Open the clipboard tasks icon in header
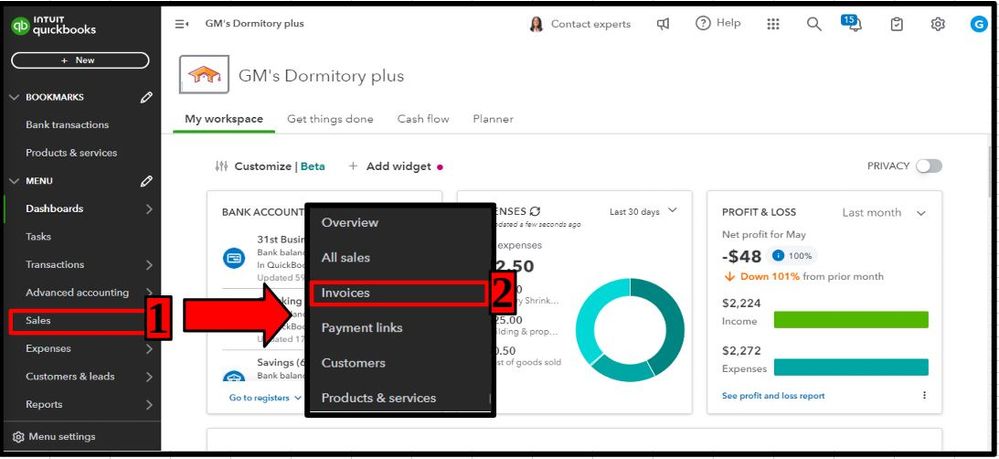This screenshot has height=459, width=999. coord(896,24)
